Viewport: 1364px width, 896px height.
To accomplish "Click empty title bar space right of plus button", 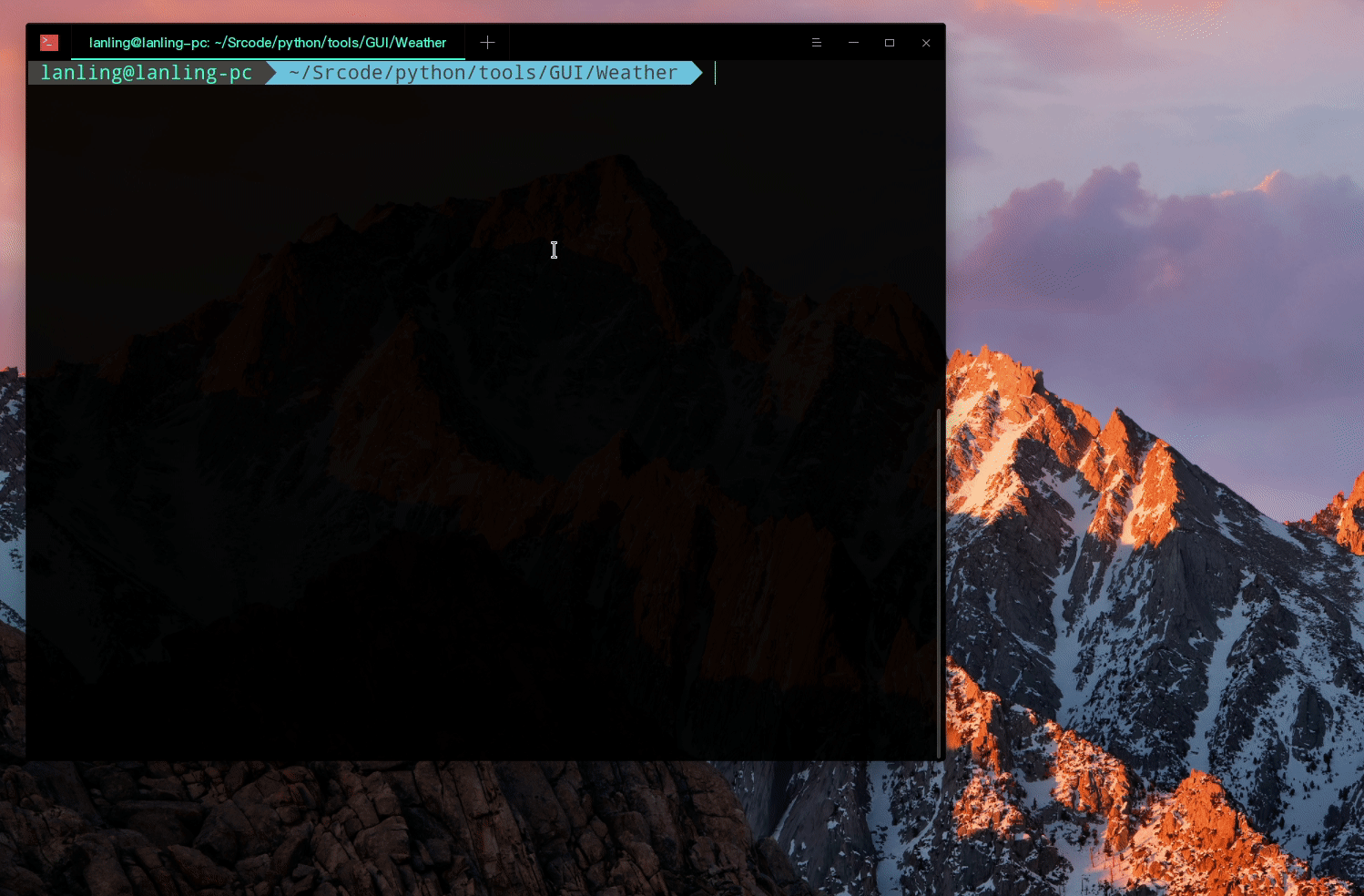I will [x=656, y=43].
